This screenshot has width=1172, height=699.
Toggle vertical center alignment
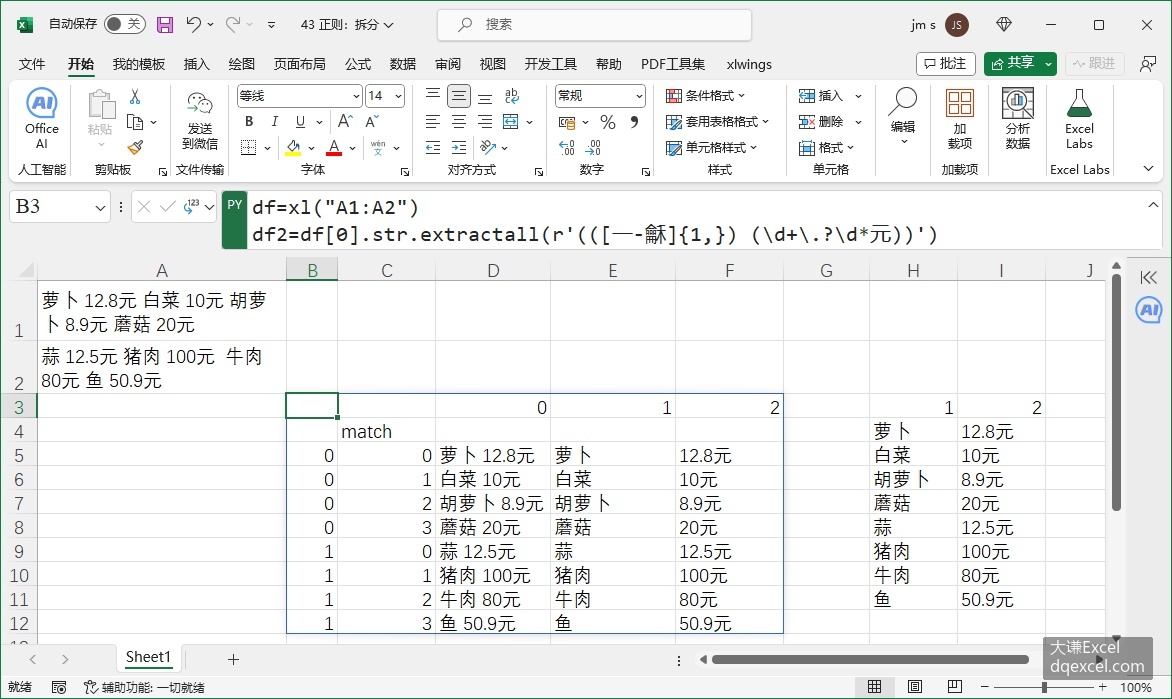[x=459, y=96]
